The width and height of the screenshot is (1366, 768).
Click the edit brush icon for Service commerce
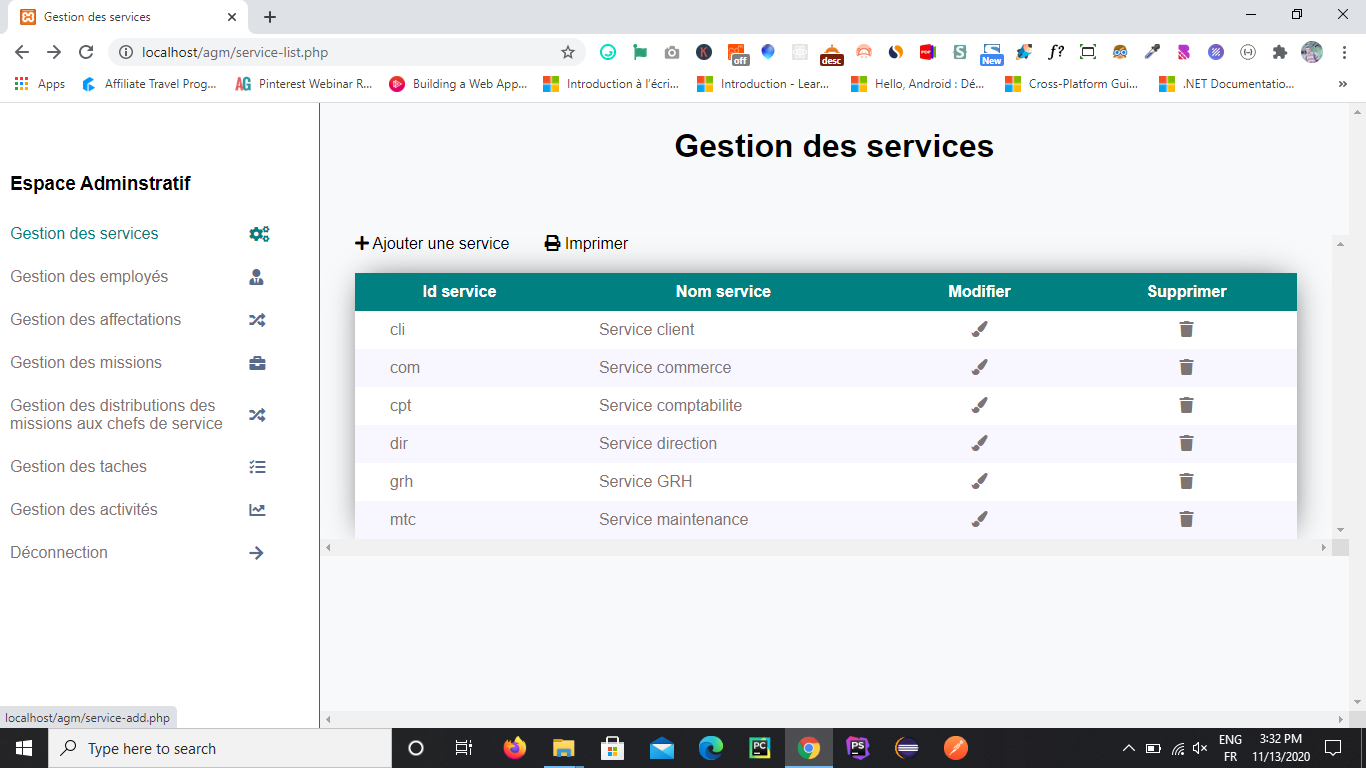[979, 367]
